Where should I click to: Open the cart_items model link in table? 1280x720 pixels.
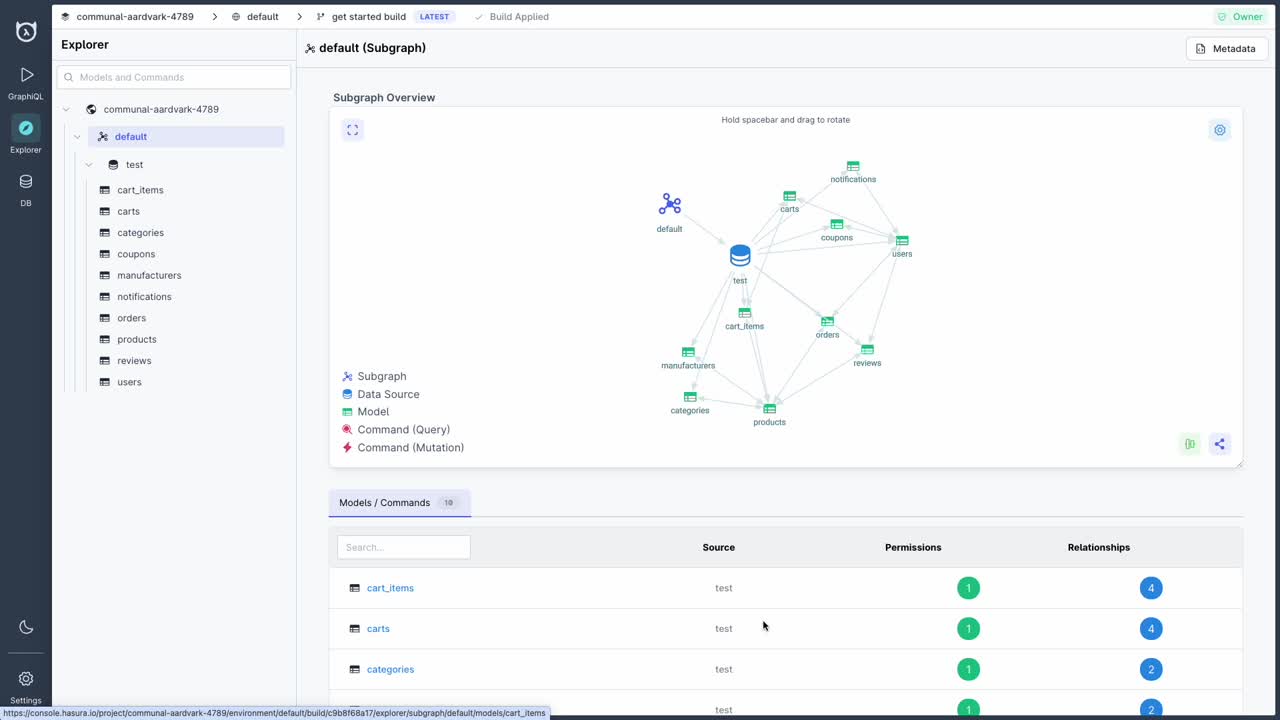point(390,588)
